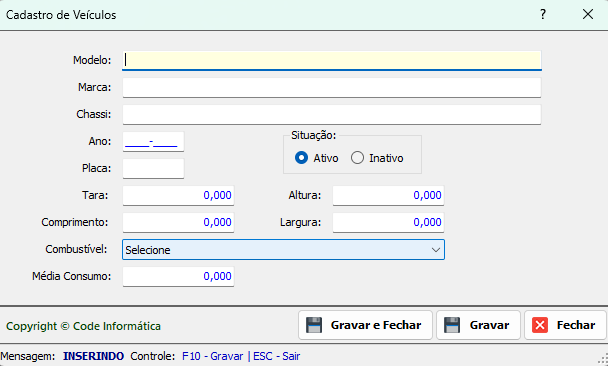This screenshot has width=608, height=366.
Task: Select the Altura numeric field
Action: (x=388, y=195)
